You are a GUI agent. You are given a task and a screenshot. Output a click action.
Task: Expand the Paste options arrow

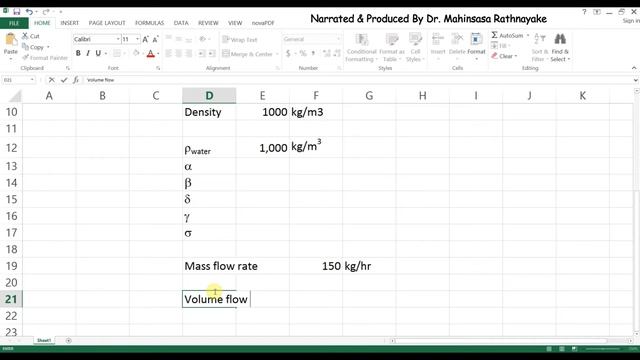coord(11,59)
